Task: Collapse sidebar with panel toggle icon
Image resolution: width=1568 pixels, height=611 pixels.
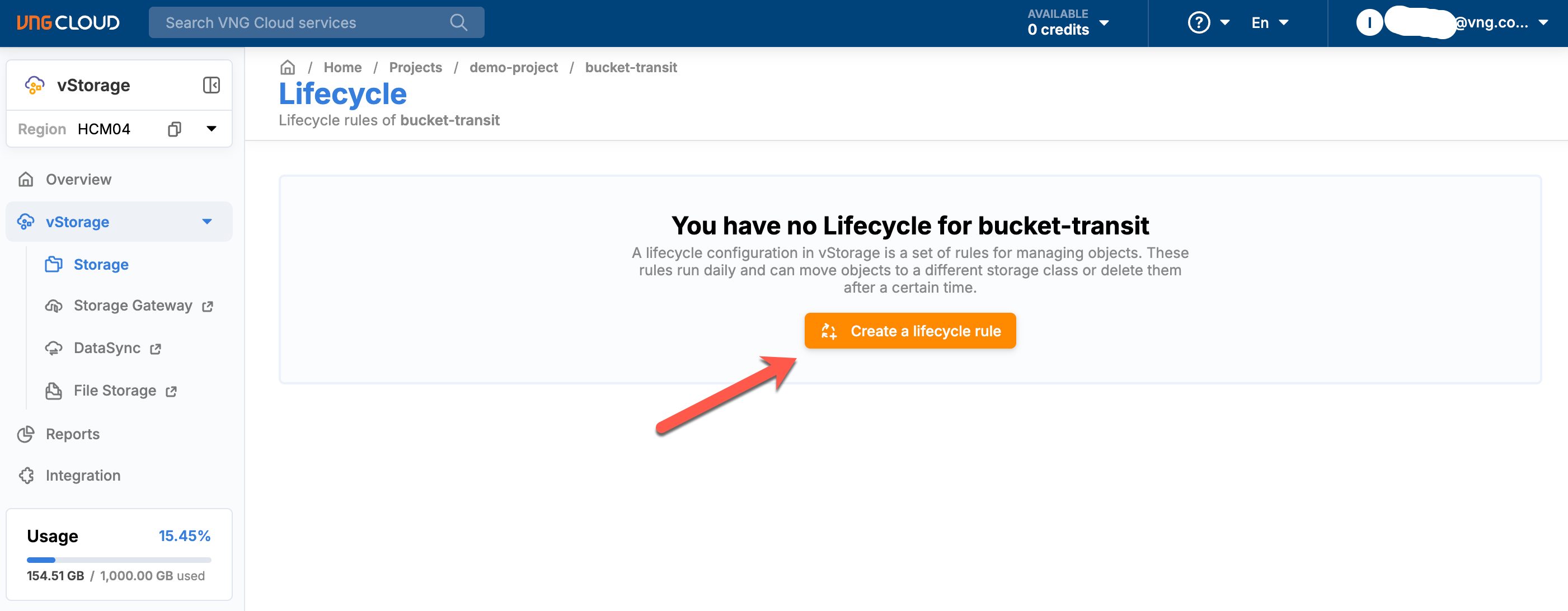Action: pos(211,85)
